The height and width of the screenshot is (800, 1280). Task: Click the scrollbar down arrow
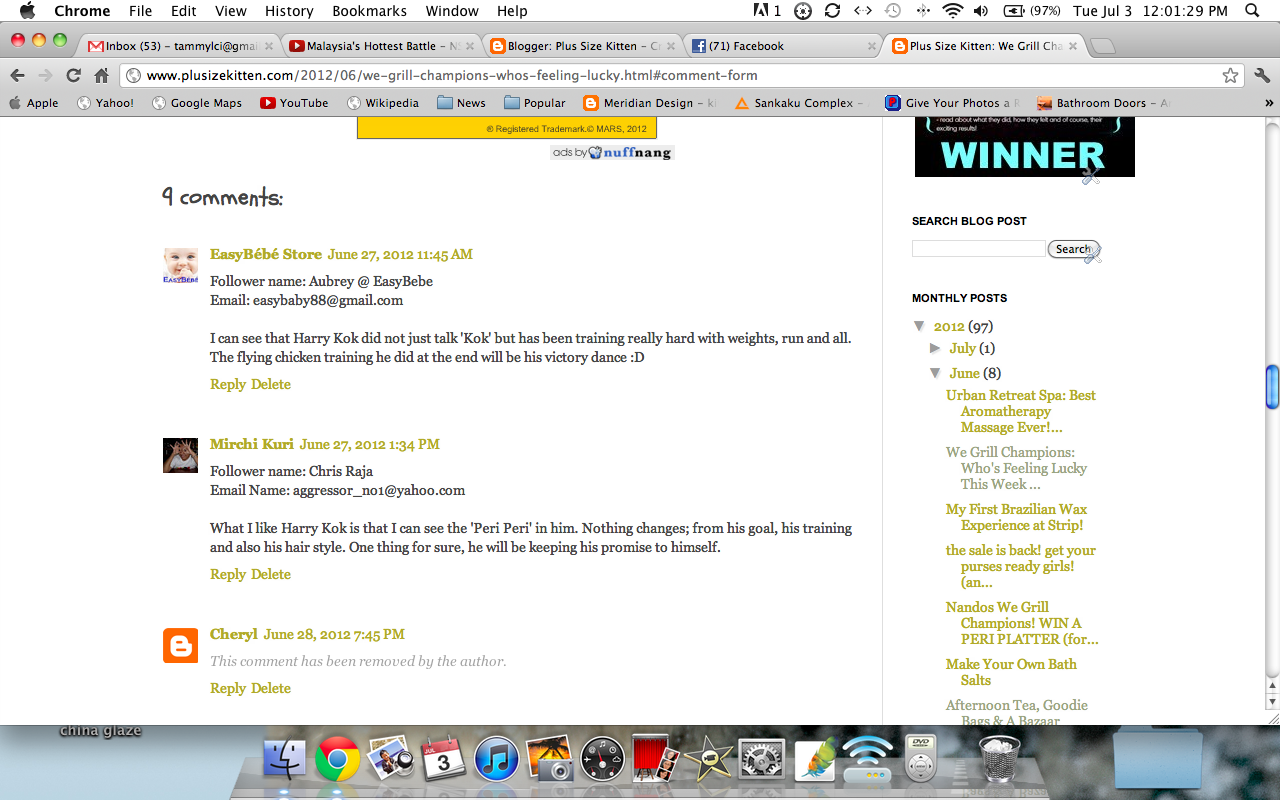pyautogui.click(x=1272, y=701)
